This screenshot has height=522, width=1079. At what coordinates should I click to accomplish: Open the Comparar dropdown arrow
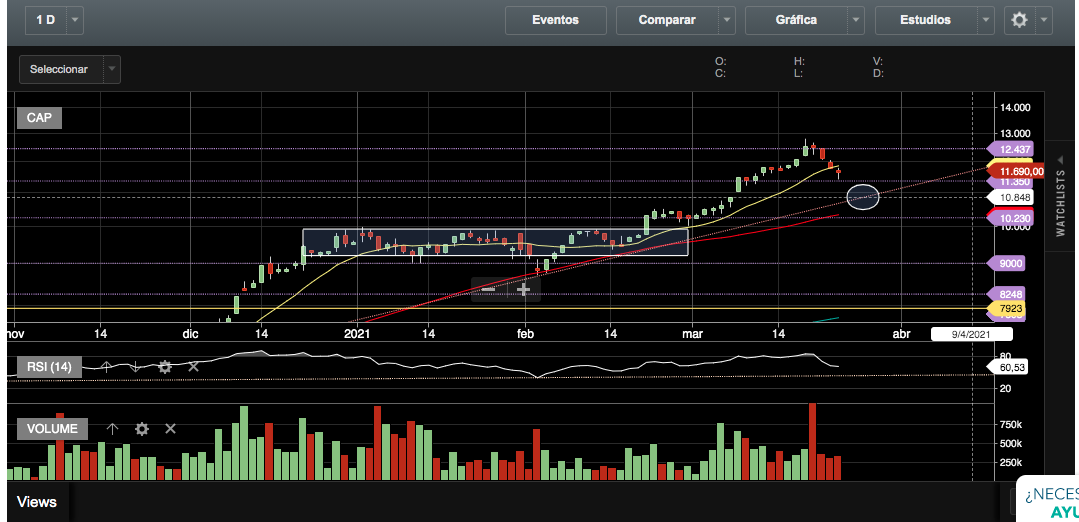(x=727, y=20)
